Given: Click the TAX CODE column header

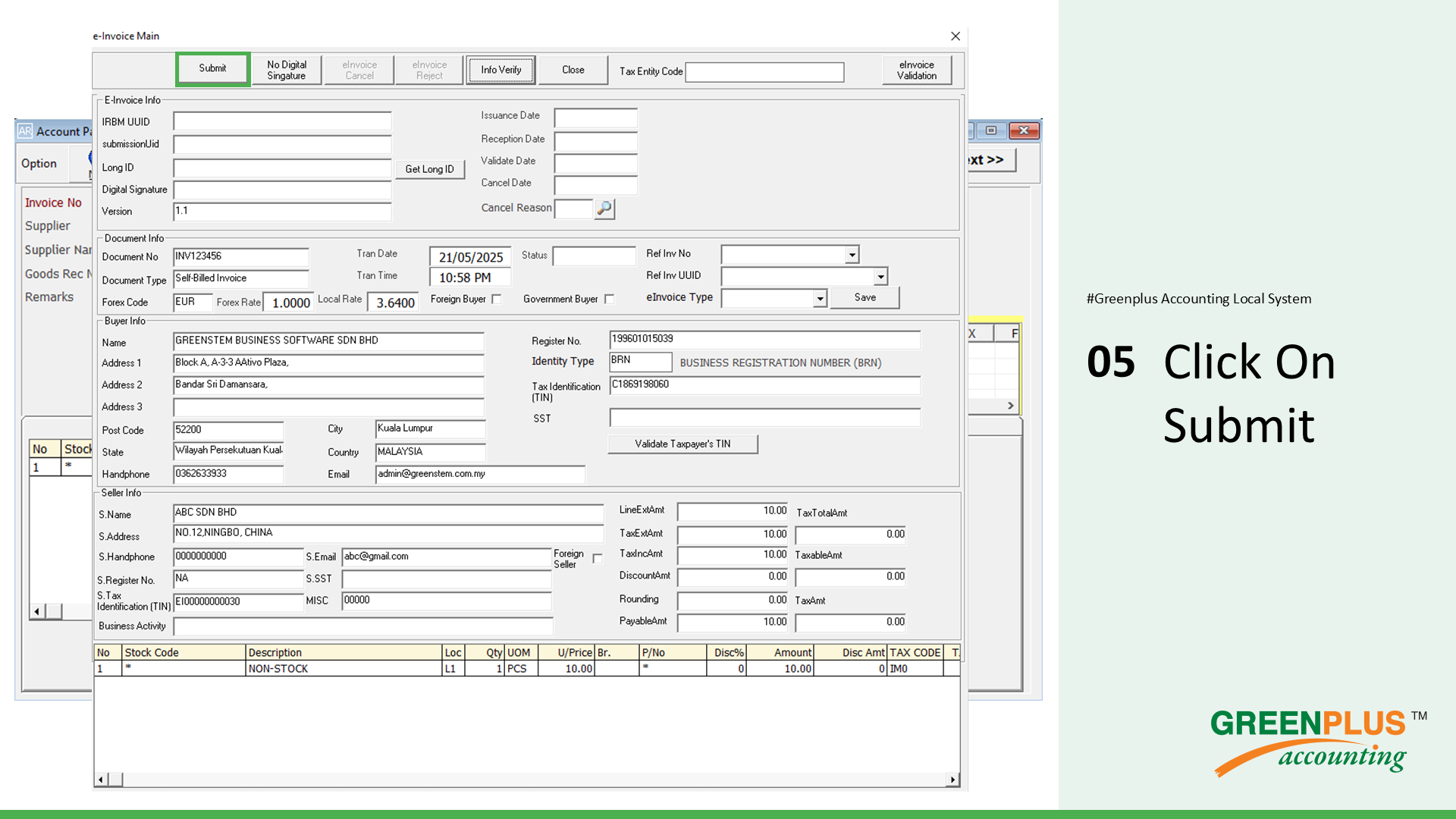Looking at the screenshot, I should (x=915, y=653).
